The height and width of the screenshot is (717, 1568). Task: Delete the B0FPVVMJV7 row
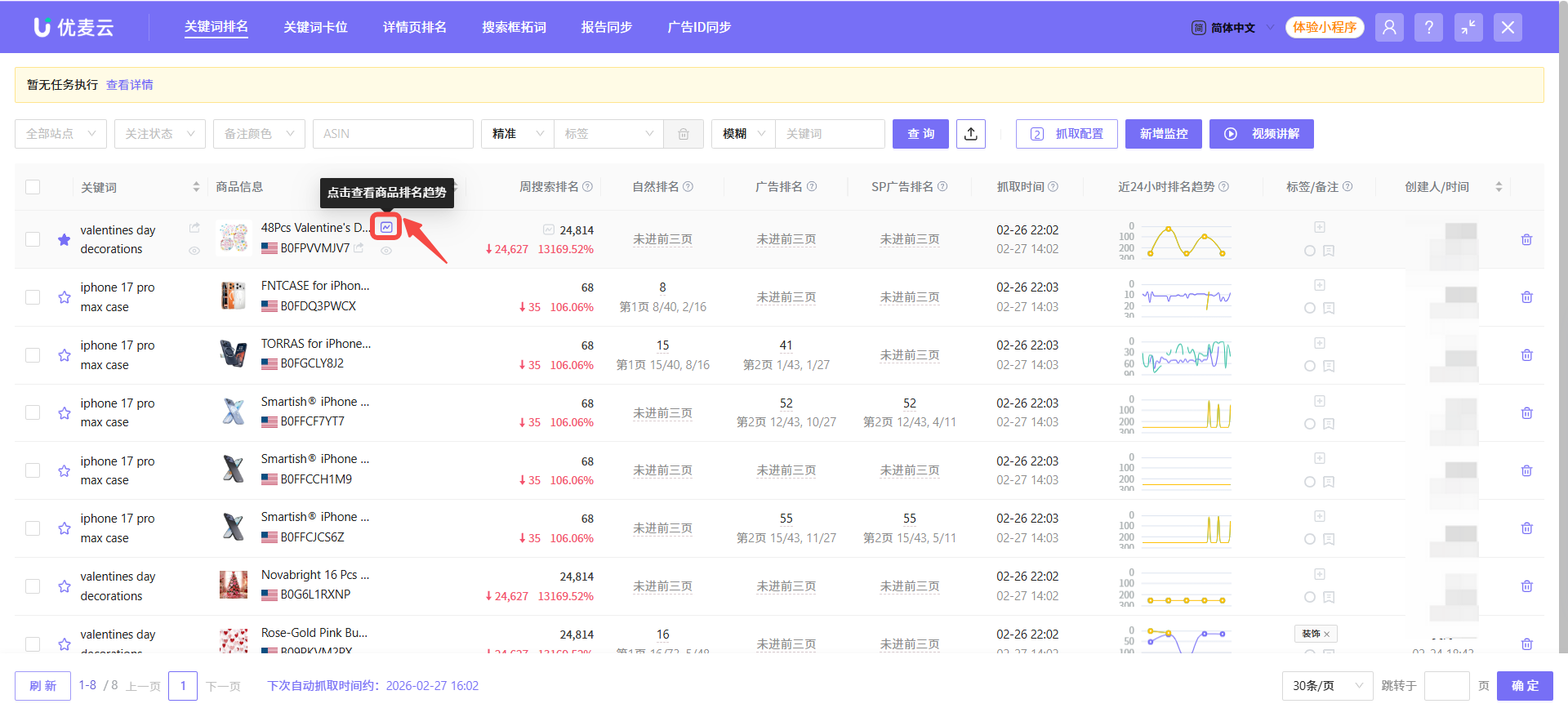tap(1526, 239)
